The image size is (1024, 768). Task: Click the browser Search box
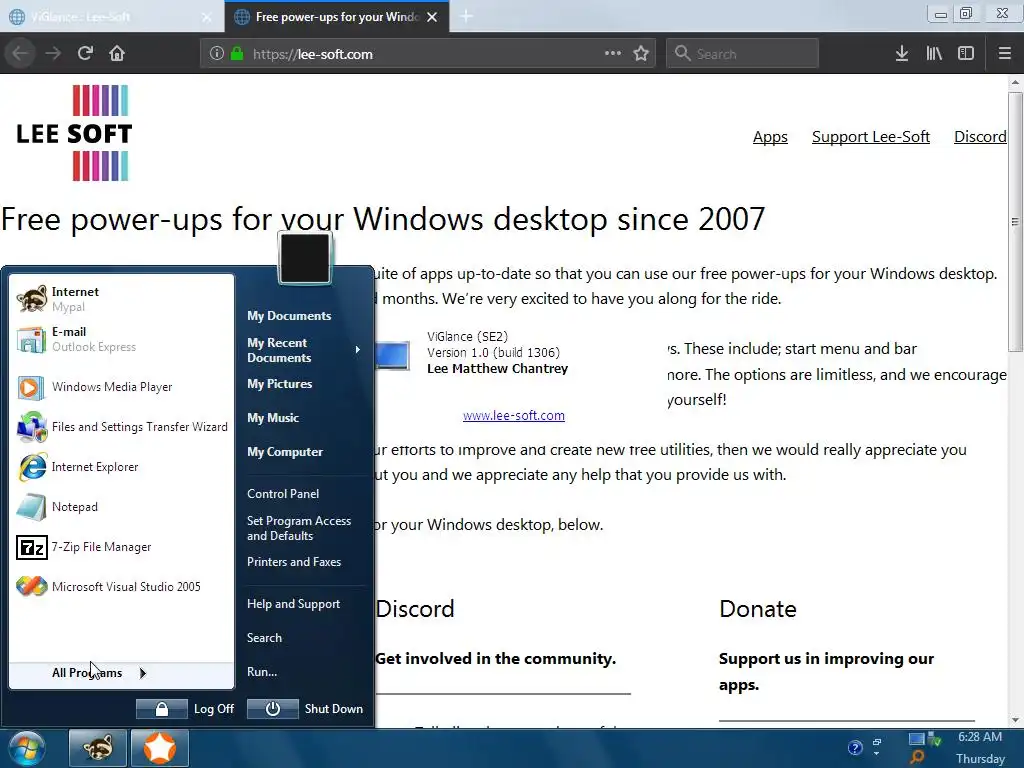point(743,54)
